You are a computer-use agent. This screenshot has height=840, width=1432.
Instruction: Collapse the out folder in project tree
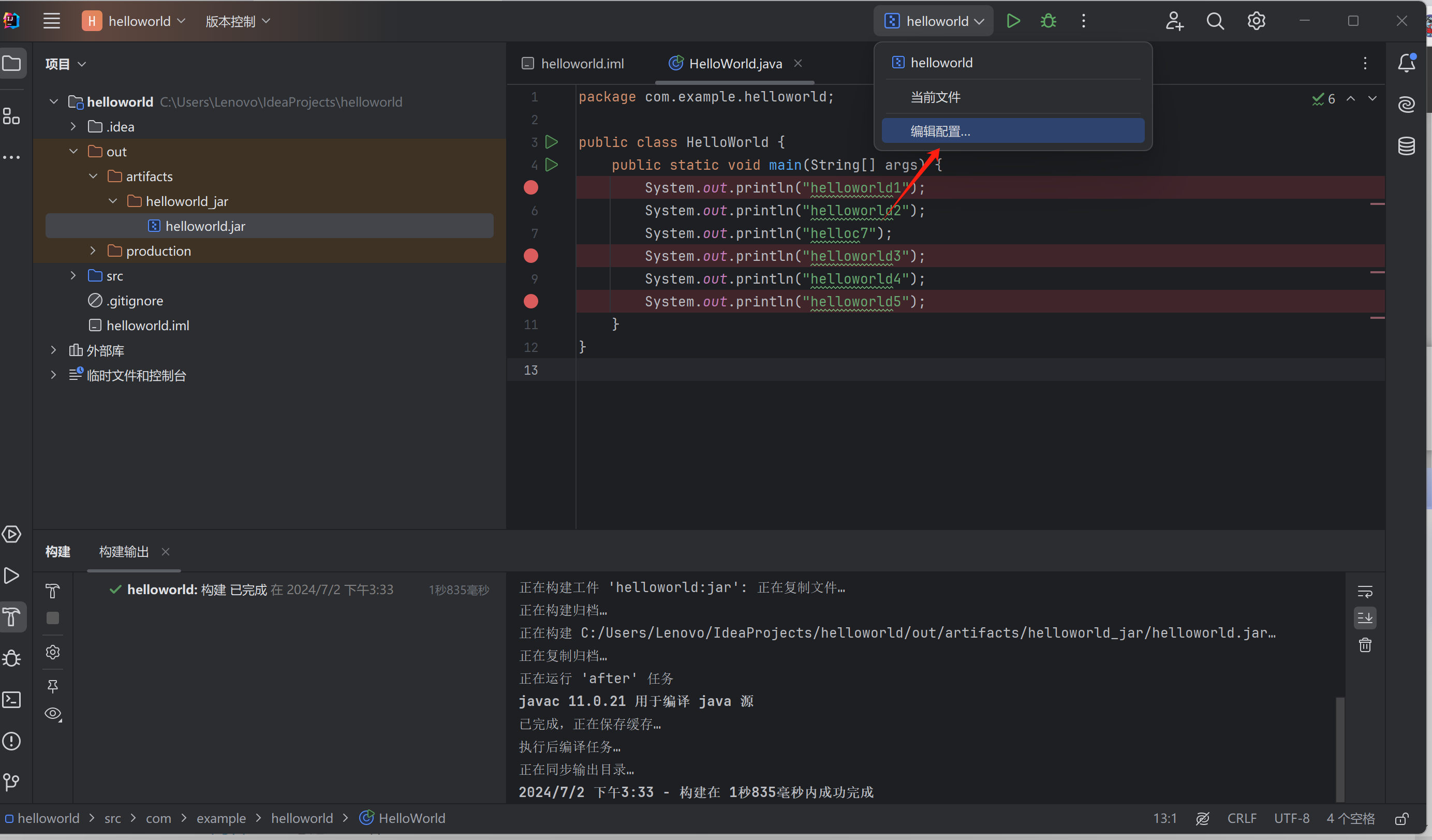pyautogui.click(x=74, y=151)
